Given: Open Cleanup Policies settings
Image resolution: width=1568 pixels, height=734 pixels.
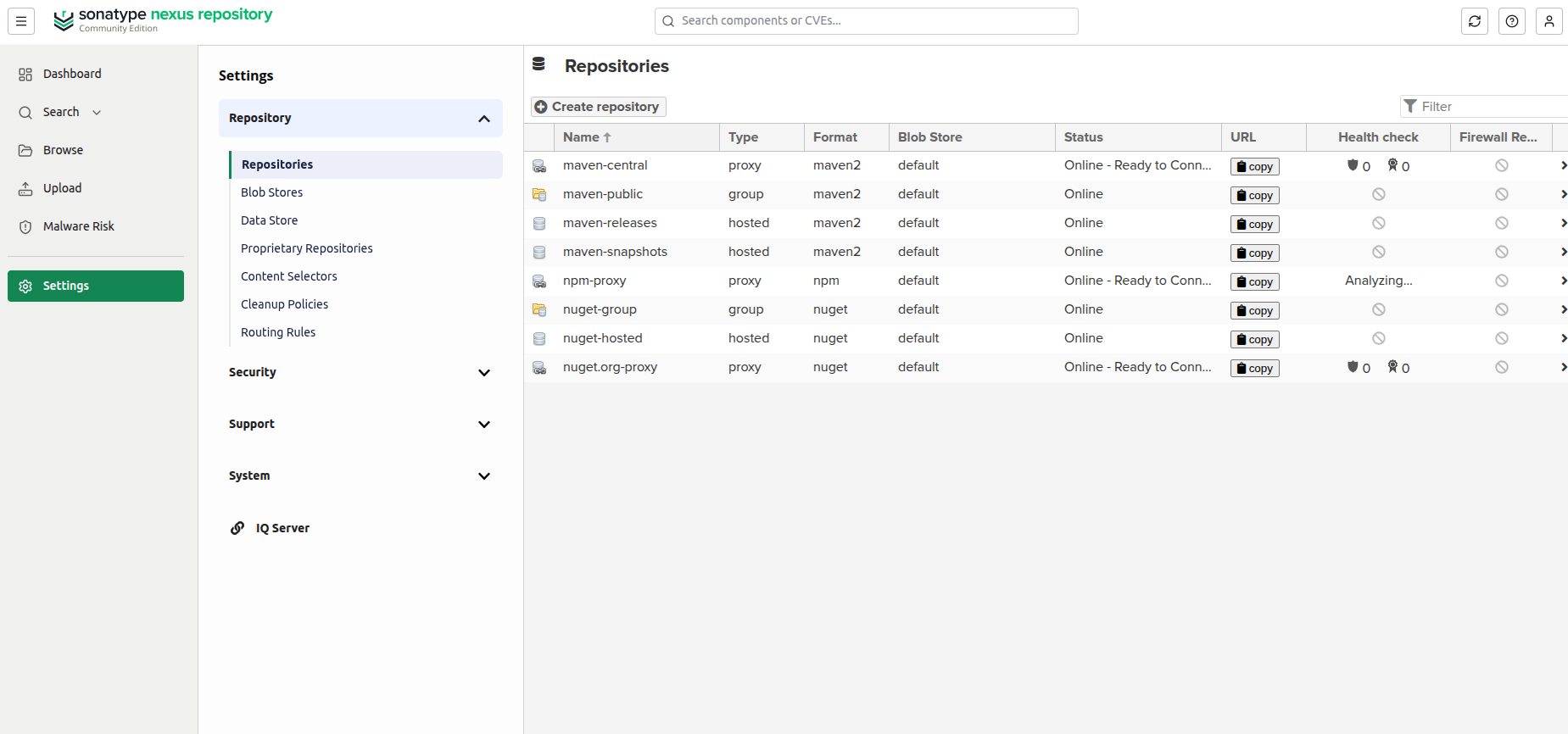Looking at the screenshot, I should 284,304.
